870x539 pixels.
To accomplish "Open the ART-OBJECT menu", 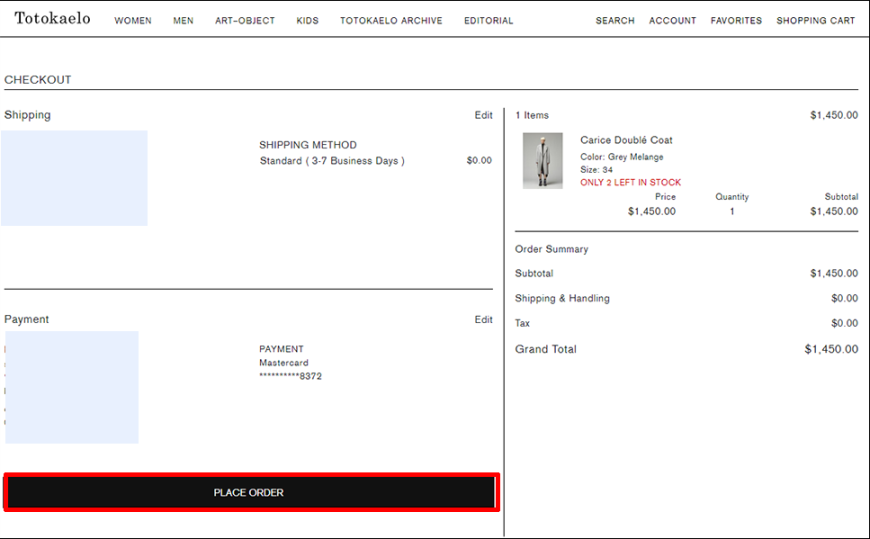I will tap(245, 21).
